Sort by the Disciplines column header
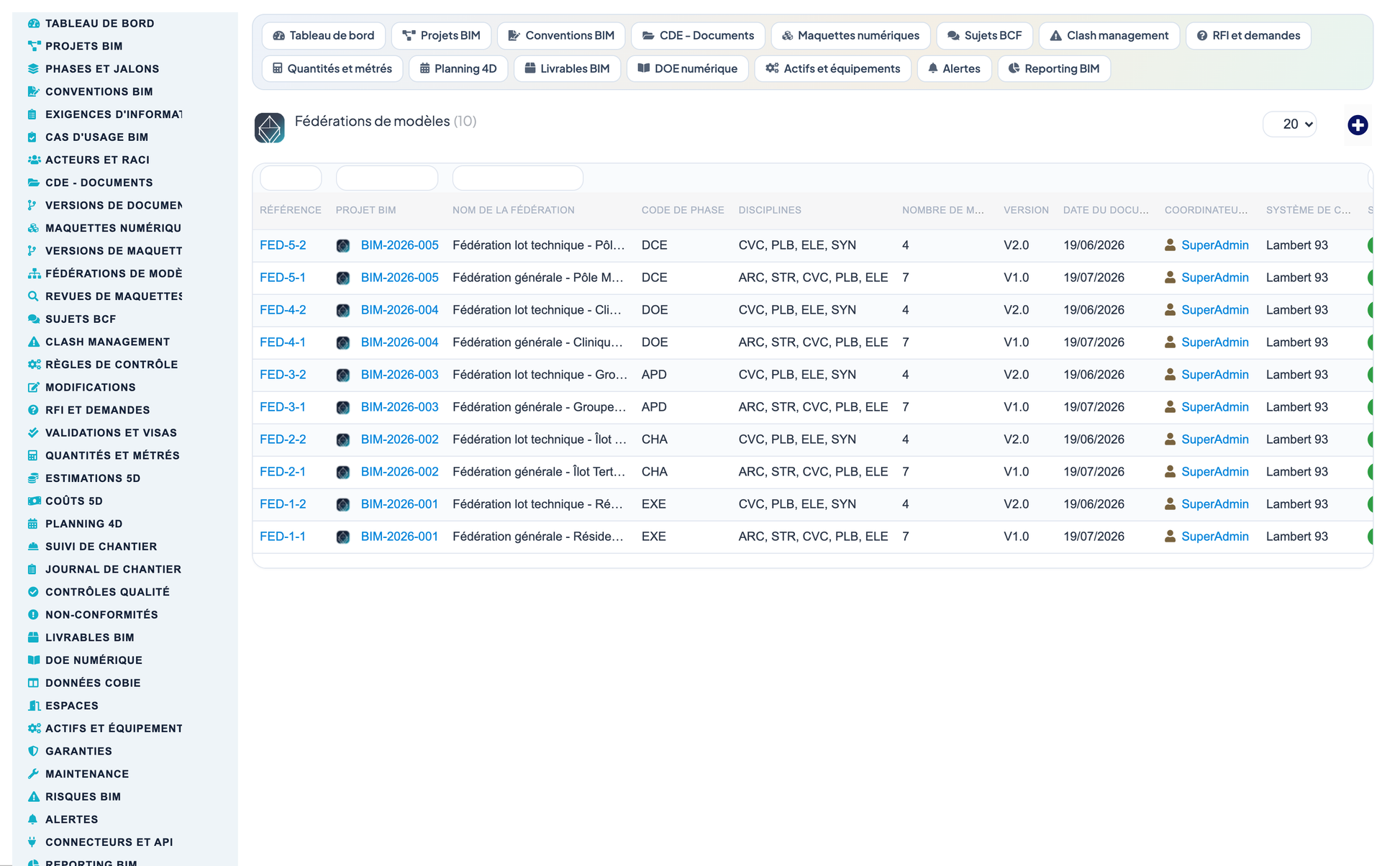This screenshot has height=866, width=1400. (x=769, y=210)
